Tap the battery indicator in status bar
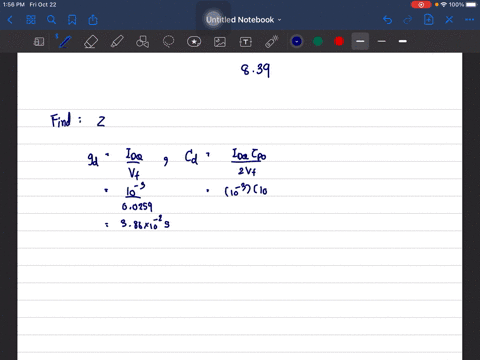This screenshot has width=480, height=360. tap(471, 5)
